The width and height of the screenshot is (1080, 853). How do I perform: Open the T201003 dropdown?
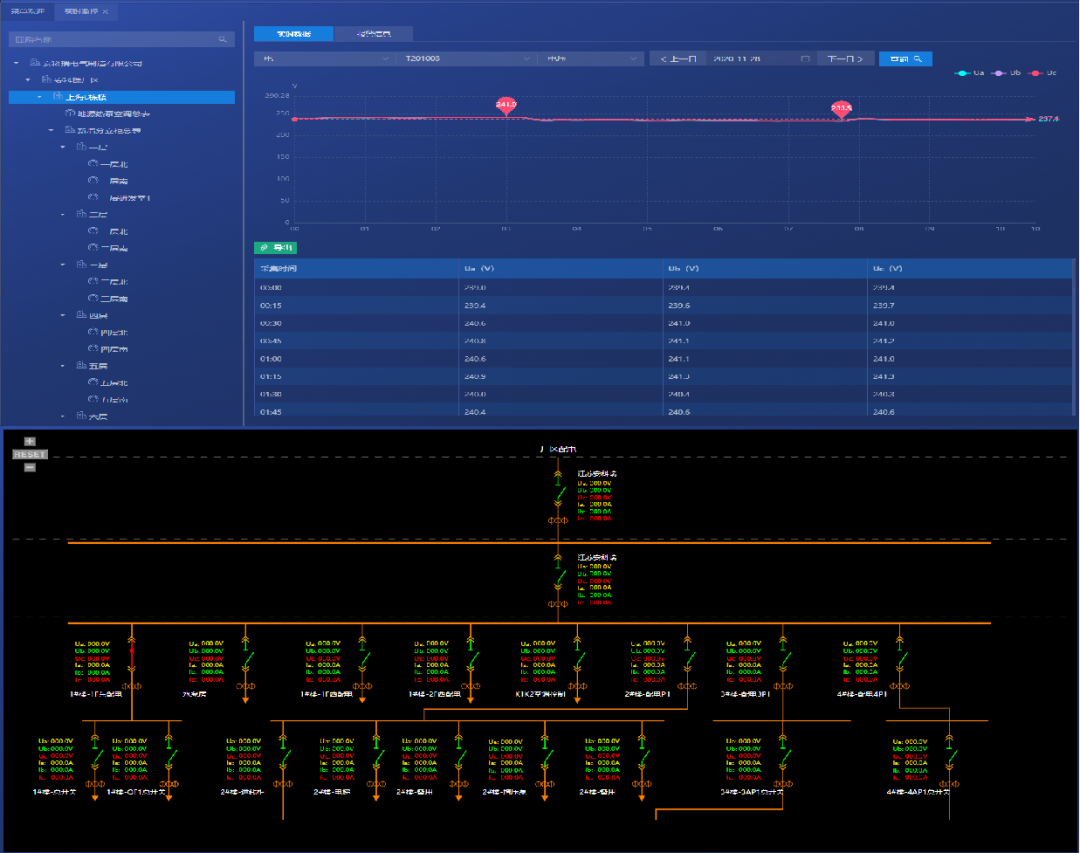coord(464,59)
